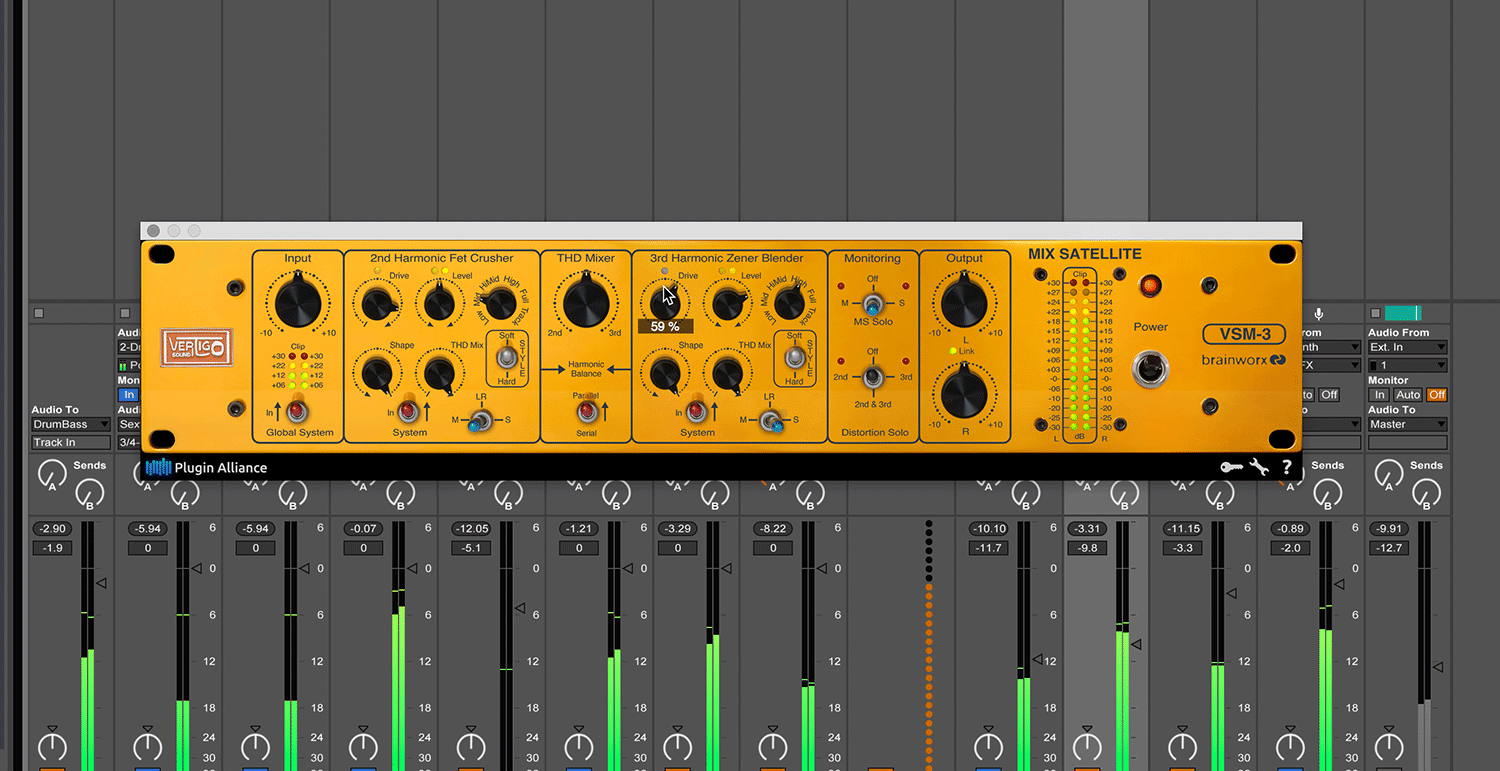This screenshot has height=771, width=1500.
Task: Click the -3.31 track volume field
Action: pos(1087,528)
